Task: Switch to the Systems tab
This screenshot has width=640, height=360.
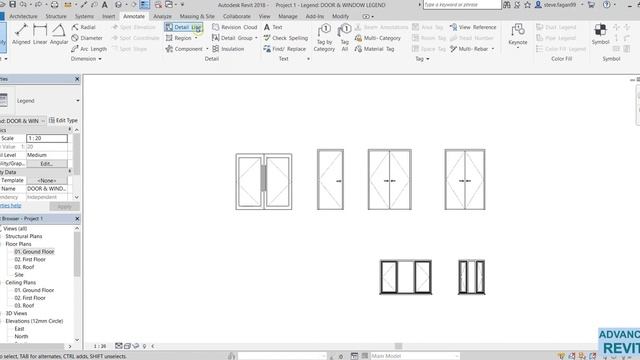Action: [x=84, y=16]
